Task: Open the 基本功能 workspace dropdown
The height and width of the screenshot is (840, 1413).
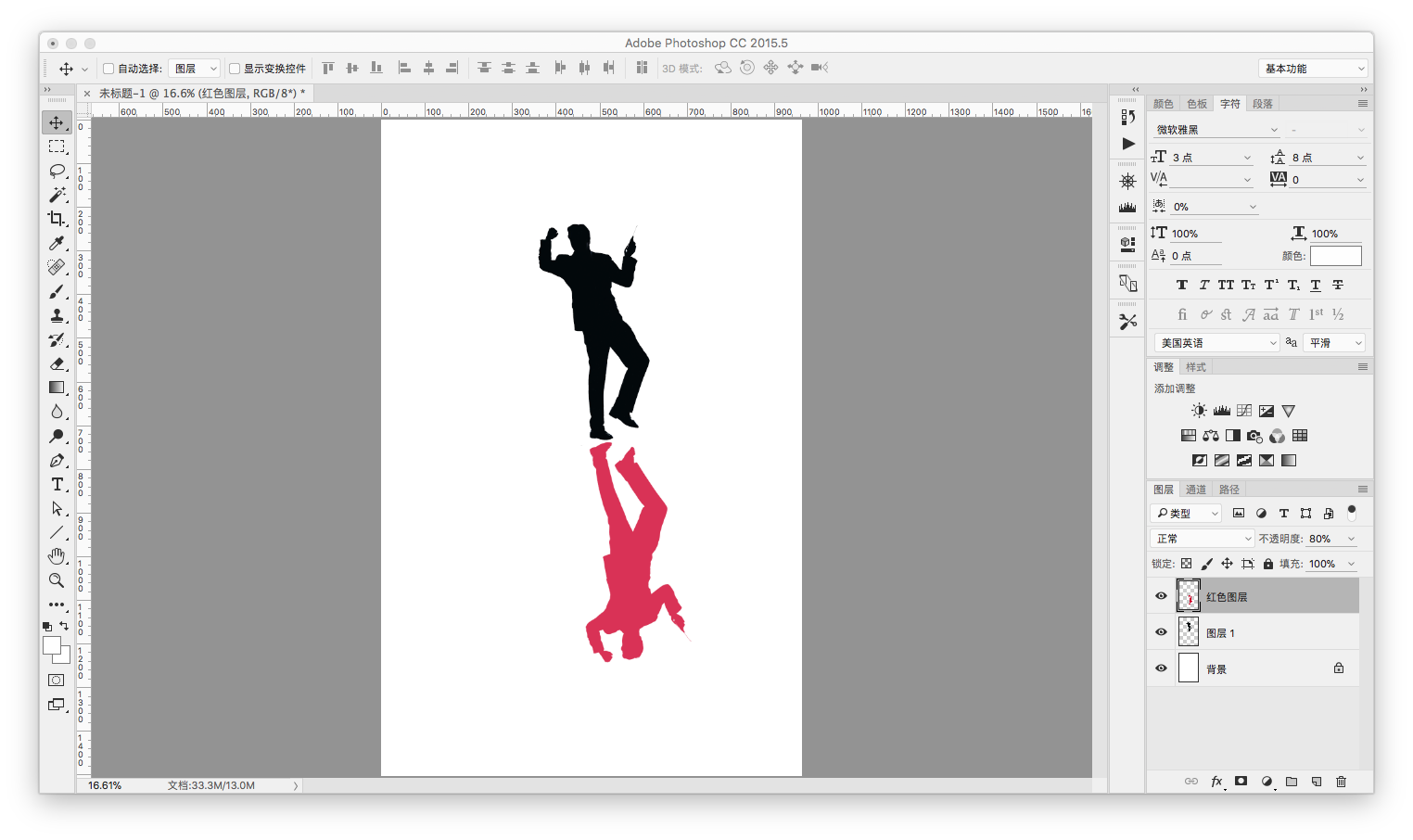Action: [x=1313, y=69]
